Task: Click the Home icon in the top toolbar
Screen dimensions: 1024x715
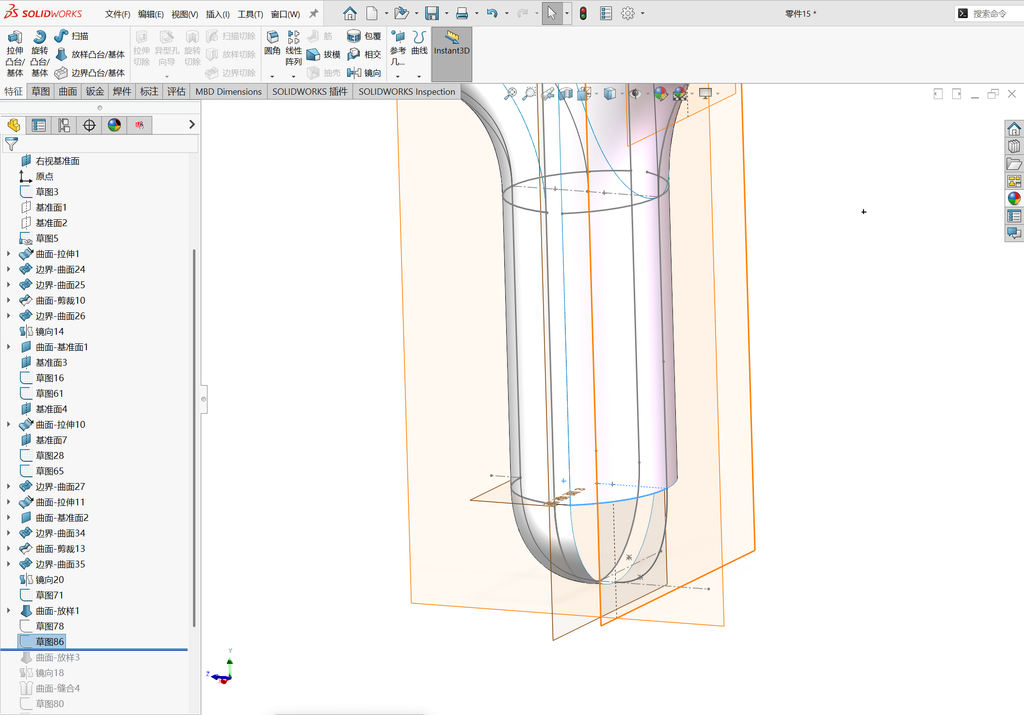Action: click(x=350, y=13)
